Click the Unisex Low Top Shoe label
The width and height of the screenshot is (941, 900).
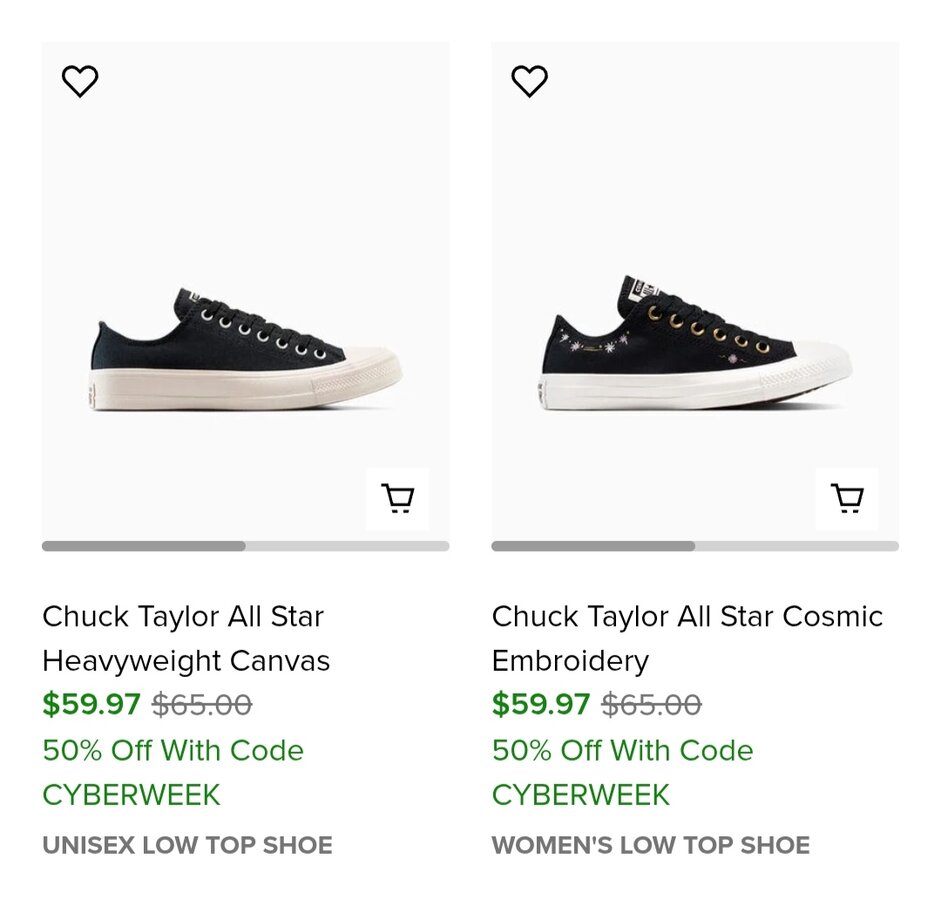(x=187, y=845)
